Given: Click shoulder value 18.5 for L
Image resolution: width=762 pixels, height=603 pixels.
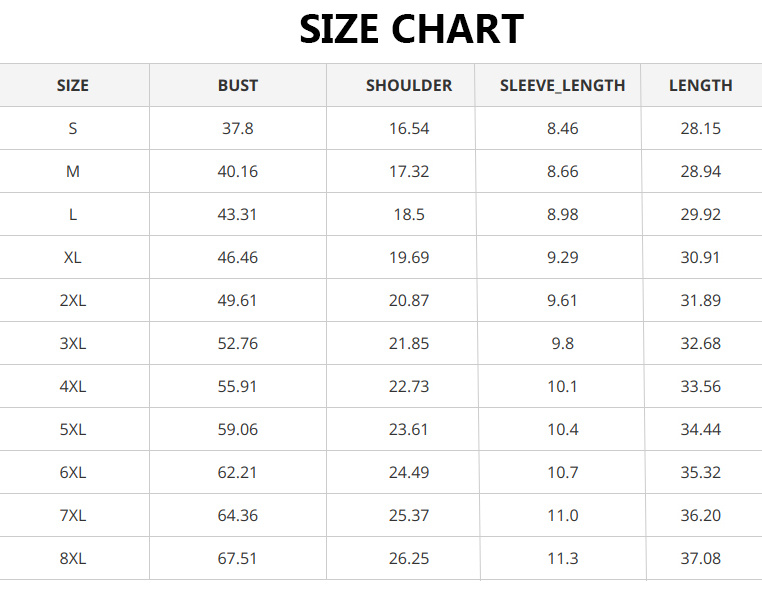Looking at the screenshot, I should click(409, 215).
